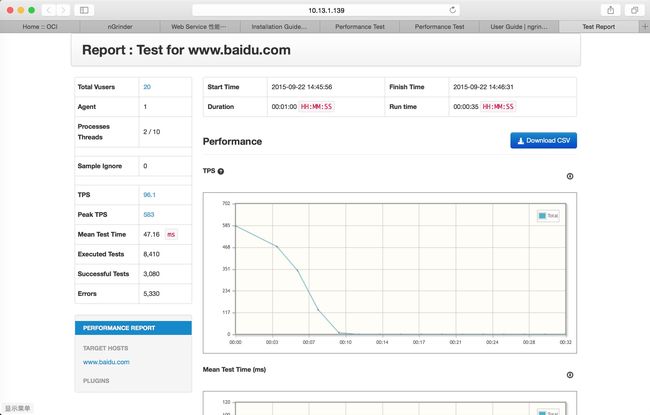Reload the page with the refresh icon
Screen dimensions: 650x415
coord(453,10)
